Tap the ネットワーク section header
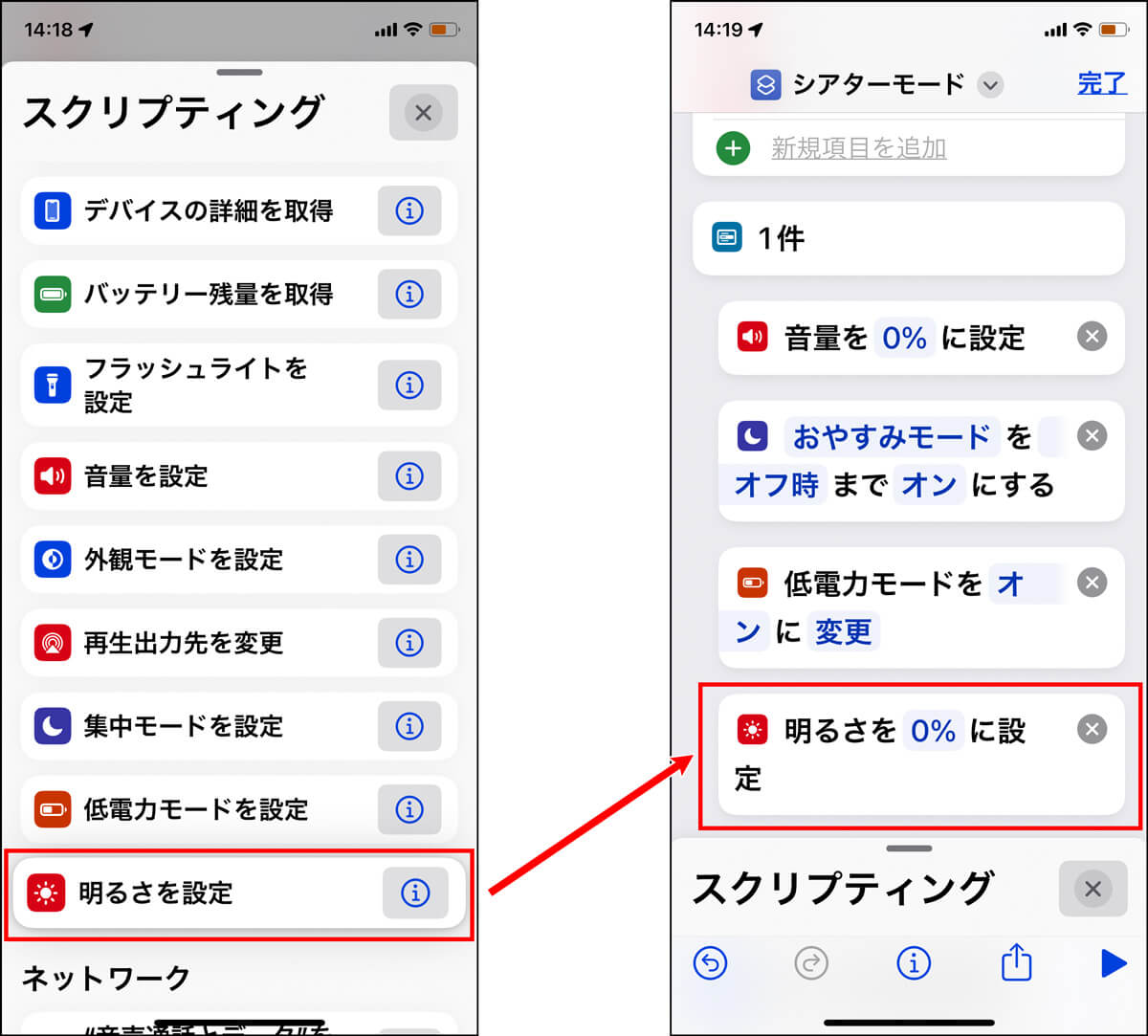Viewport: 1148px width, 1036px height. coord(106,978)
